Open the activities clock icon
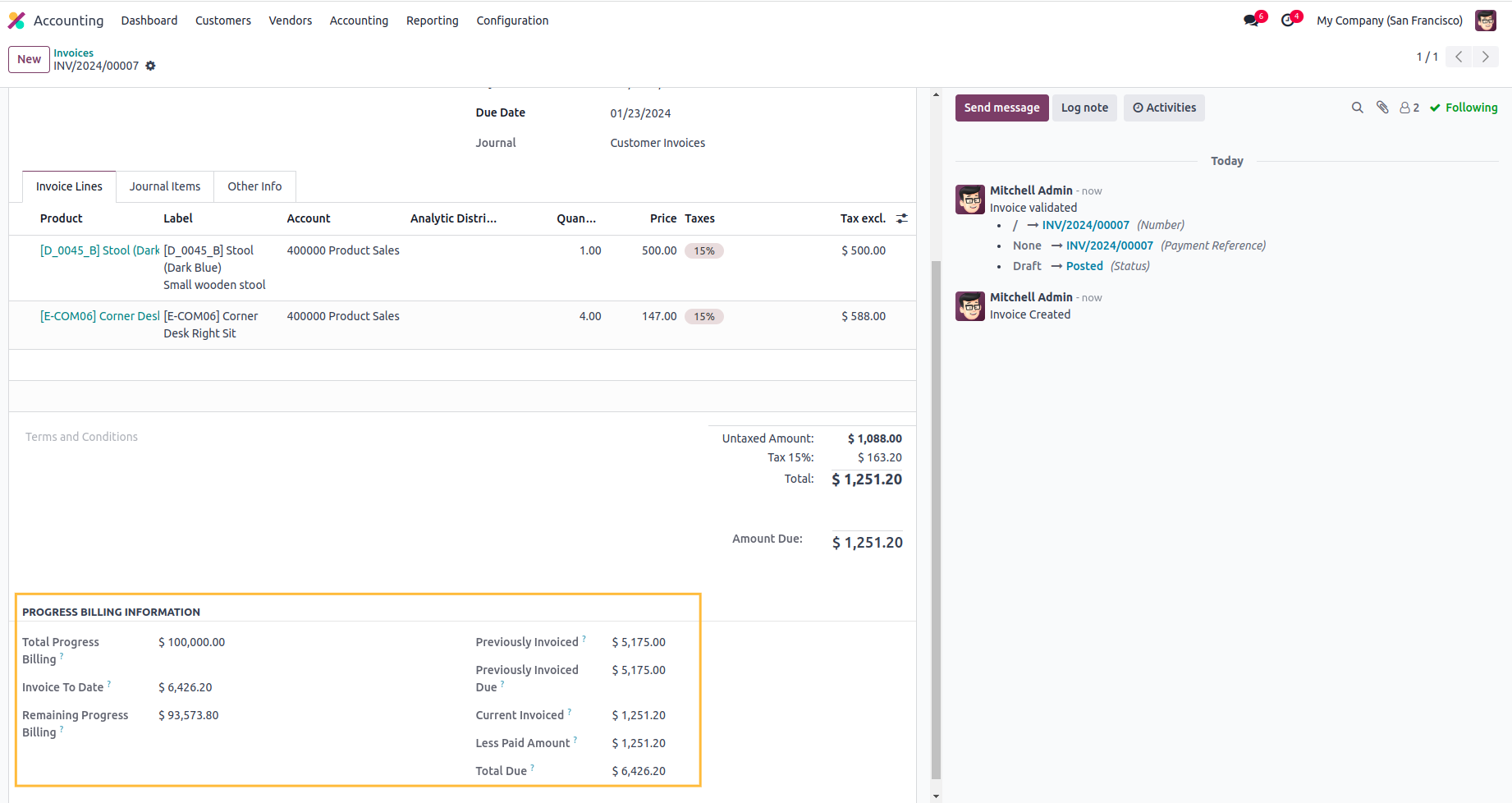Screen dimensions: 1512x803 pos(1288,21)
